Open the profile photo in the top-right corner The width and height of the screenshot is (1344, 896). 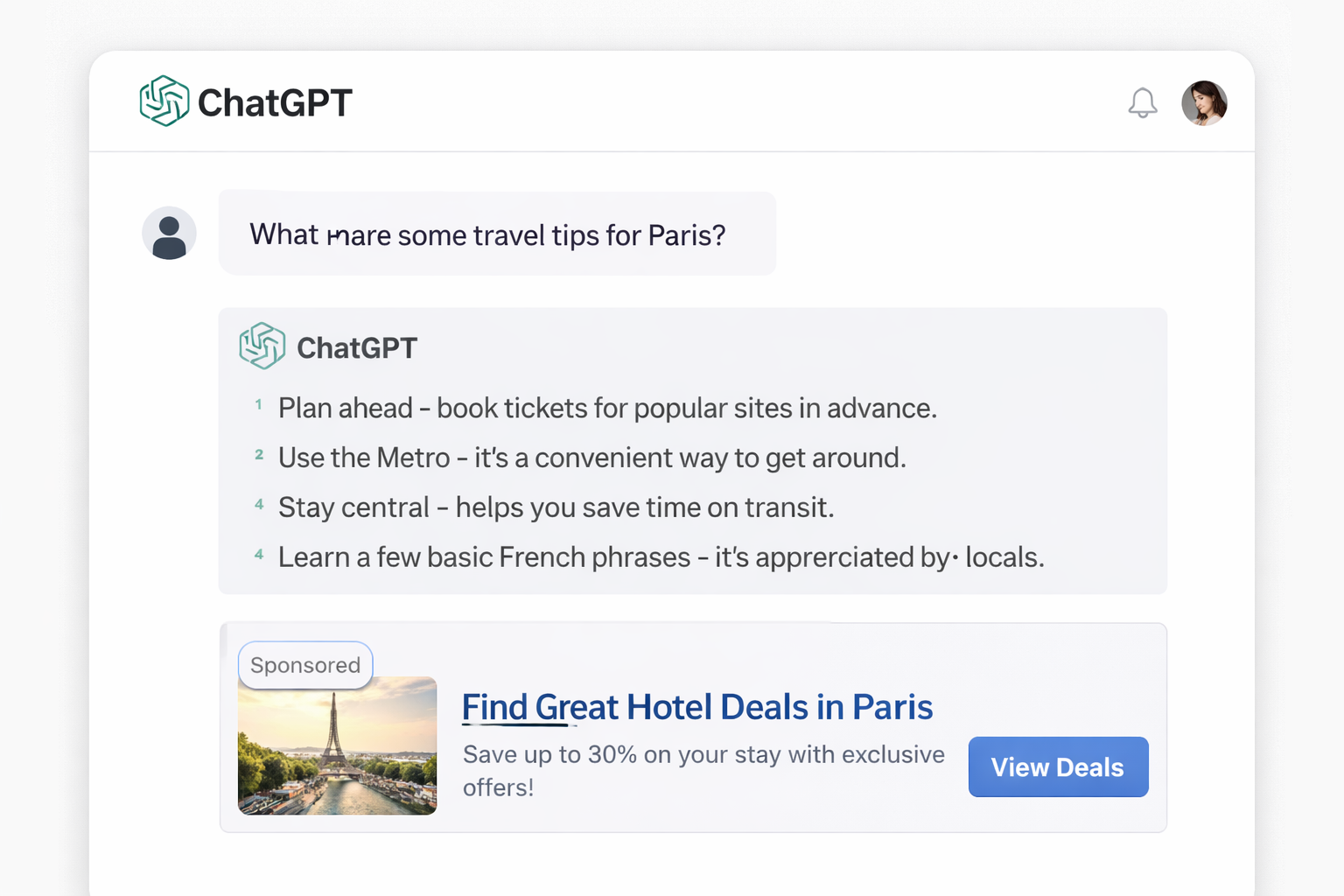(1205, 102)
